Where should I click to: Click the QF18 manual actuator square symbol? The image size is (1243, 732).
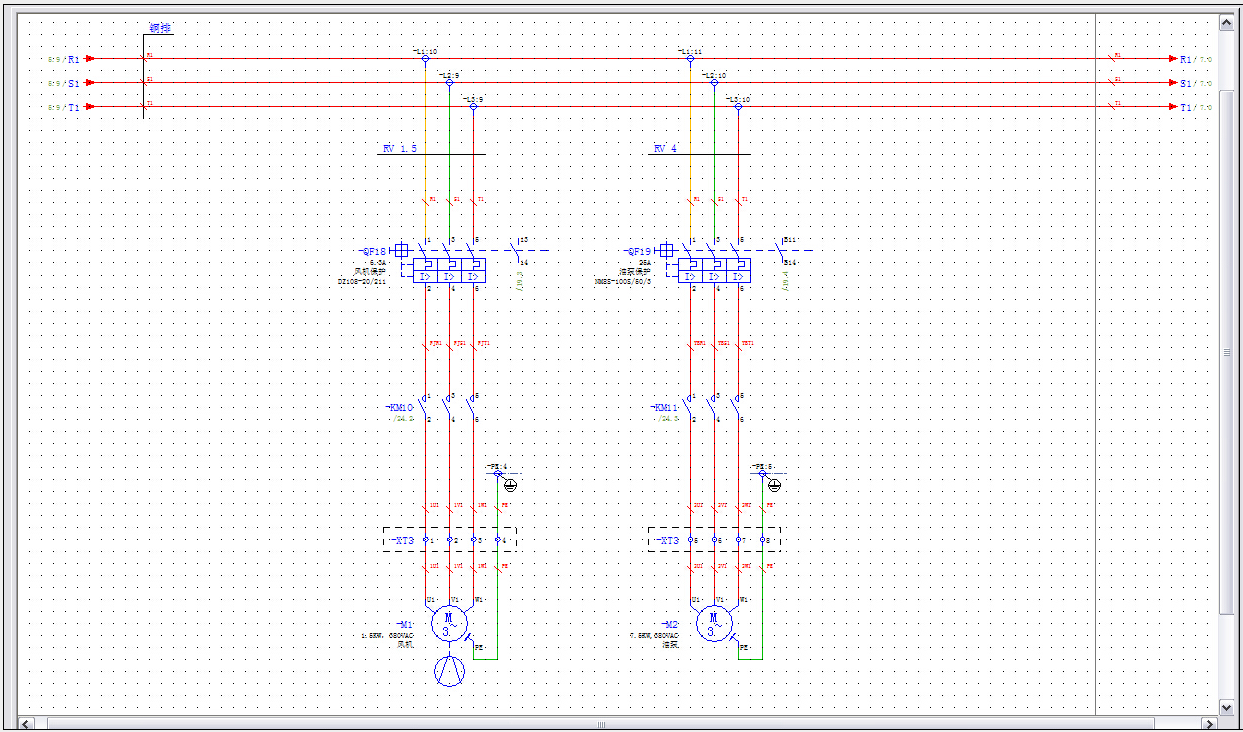pyautogui.click(x=402, y=250)
